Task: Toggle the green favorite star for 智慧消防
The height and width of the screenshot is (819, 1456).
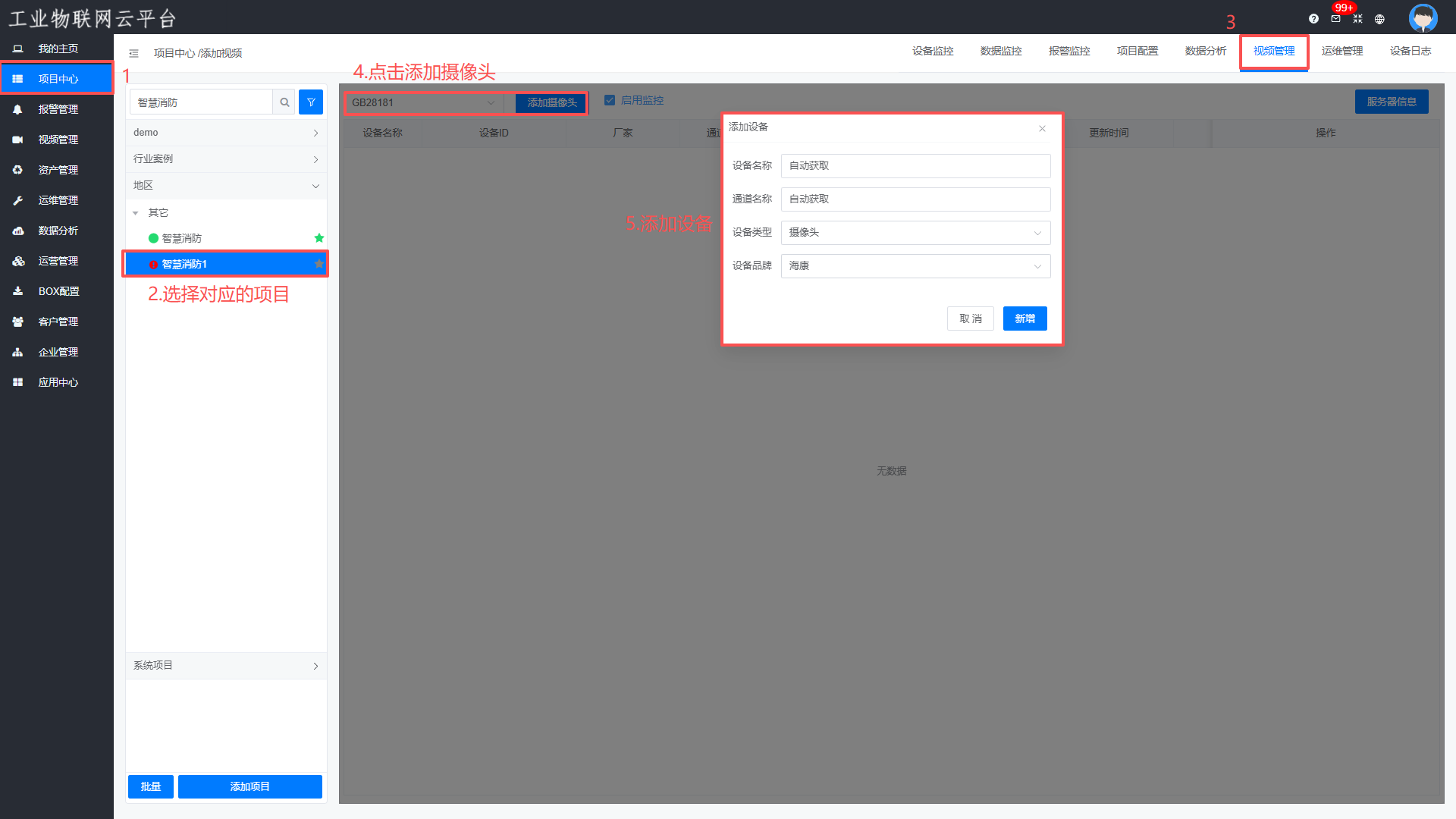Action: click(319, 238)
